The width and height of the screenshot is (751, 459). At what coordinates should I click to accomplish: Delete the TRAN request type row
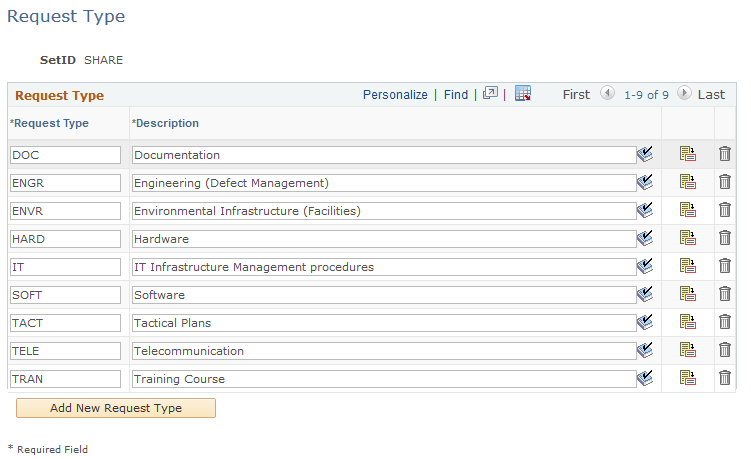click(725, 378)
